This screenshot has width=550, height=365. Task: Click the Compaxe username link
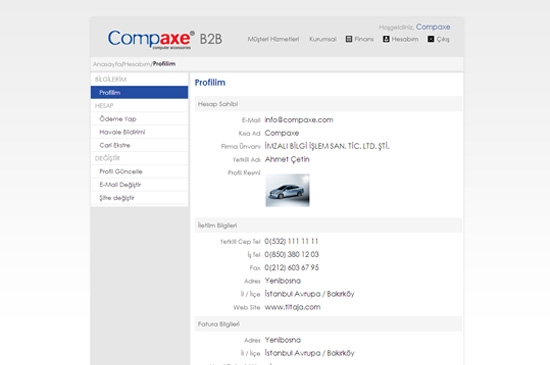coord(433,27)
